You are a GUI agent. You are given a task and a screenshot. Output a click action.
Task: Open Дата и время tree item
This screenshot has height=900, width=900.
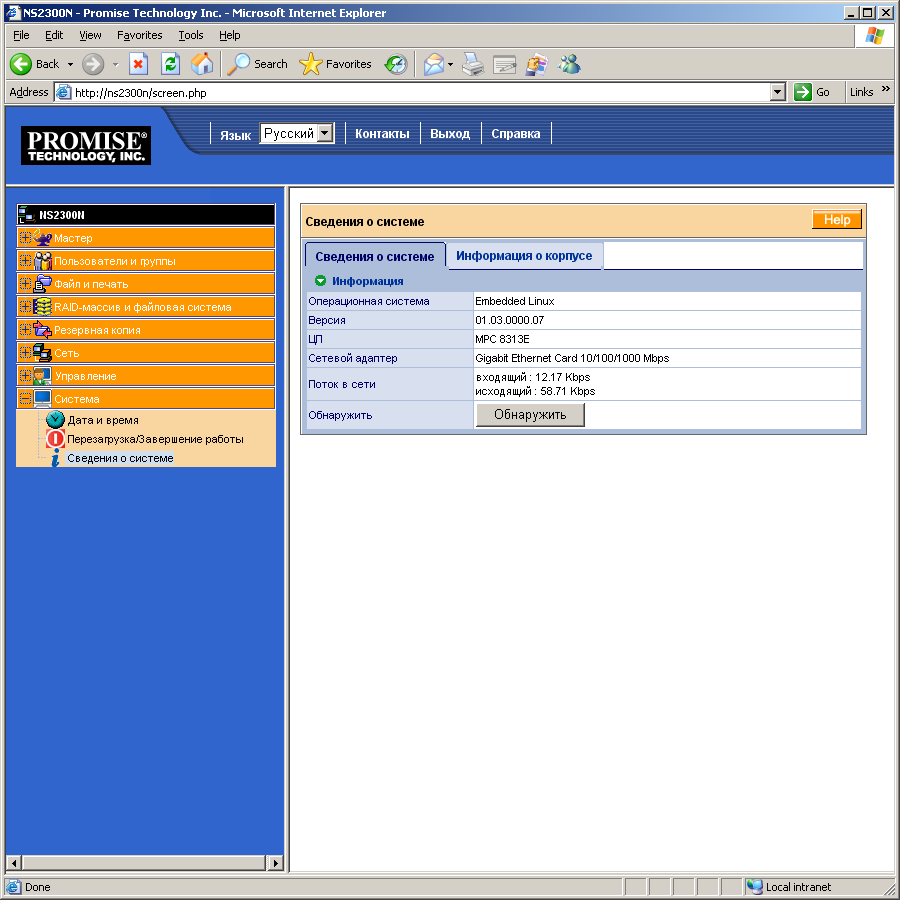[x=103, y=420]
